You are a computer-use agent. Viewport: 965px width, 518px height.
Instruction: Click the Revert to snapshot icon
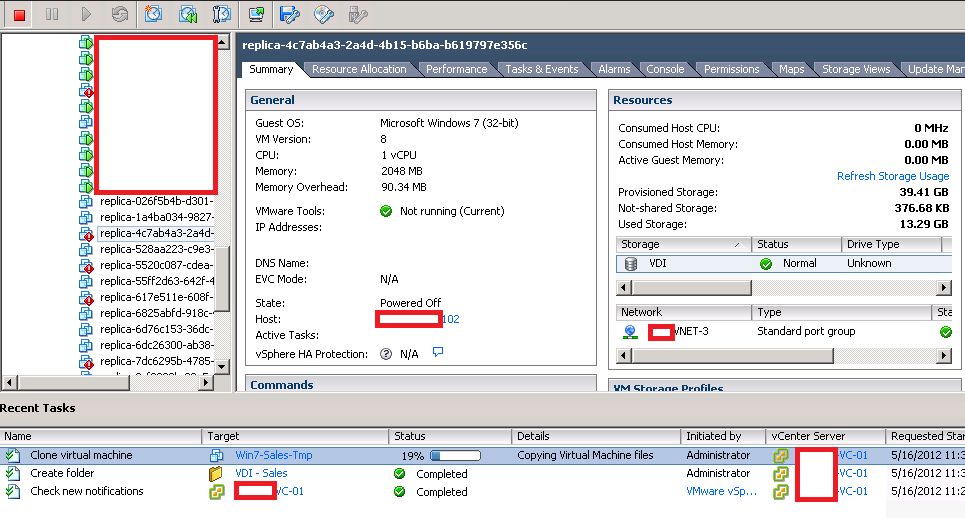coord(188,14)
